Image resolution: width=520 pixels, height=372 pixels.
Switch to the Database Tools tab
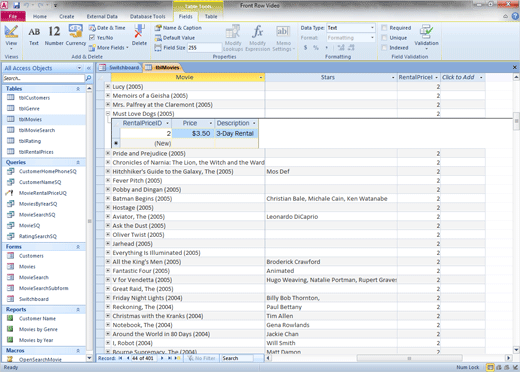click(147, 16)
